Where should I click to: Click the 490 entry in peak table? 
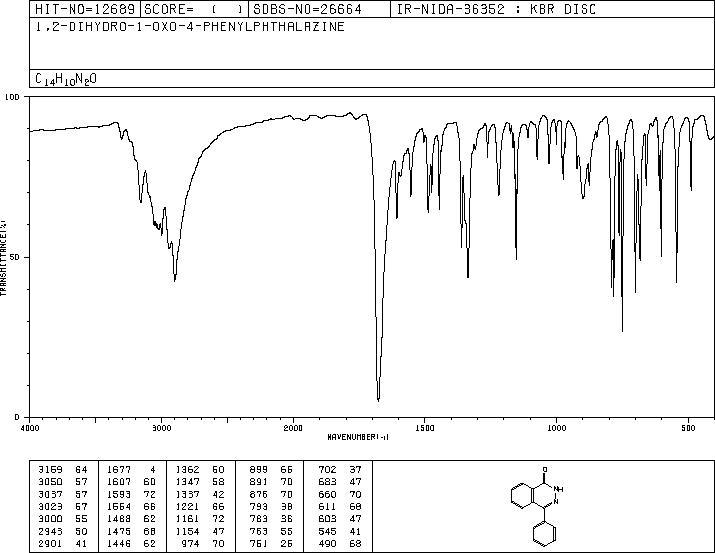327,544
